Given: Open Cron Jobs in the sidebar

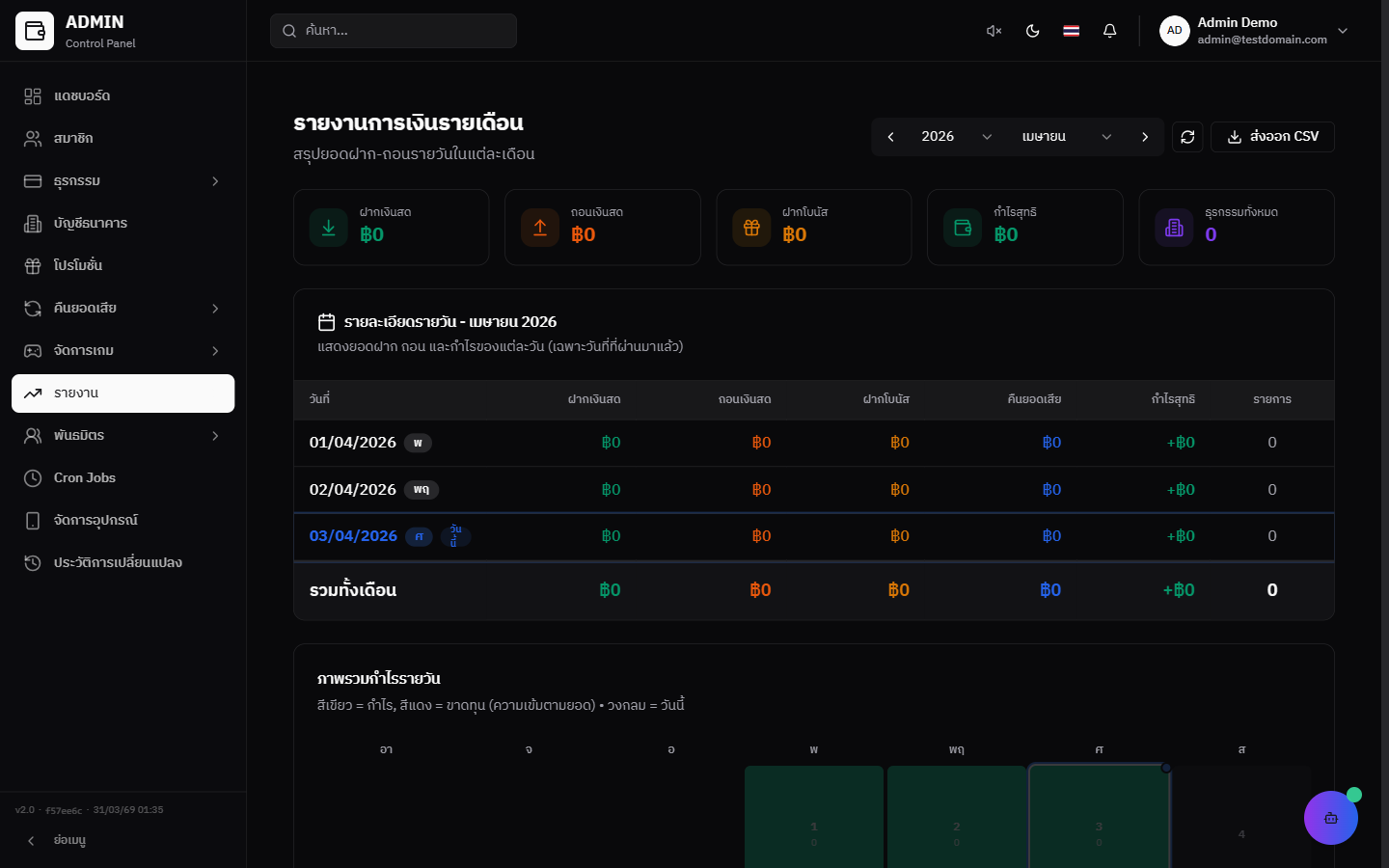Looking at the screenshot, I should point(123,478).
